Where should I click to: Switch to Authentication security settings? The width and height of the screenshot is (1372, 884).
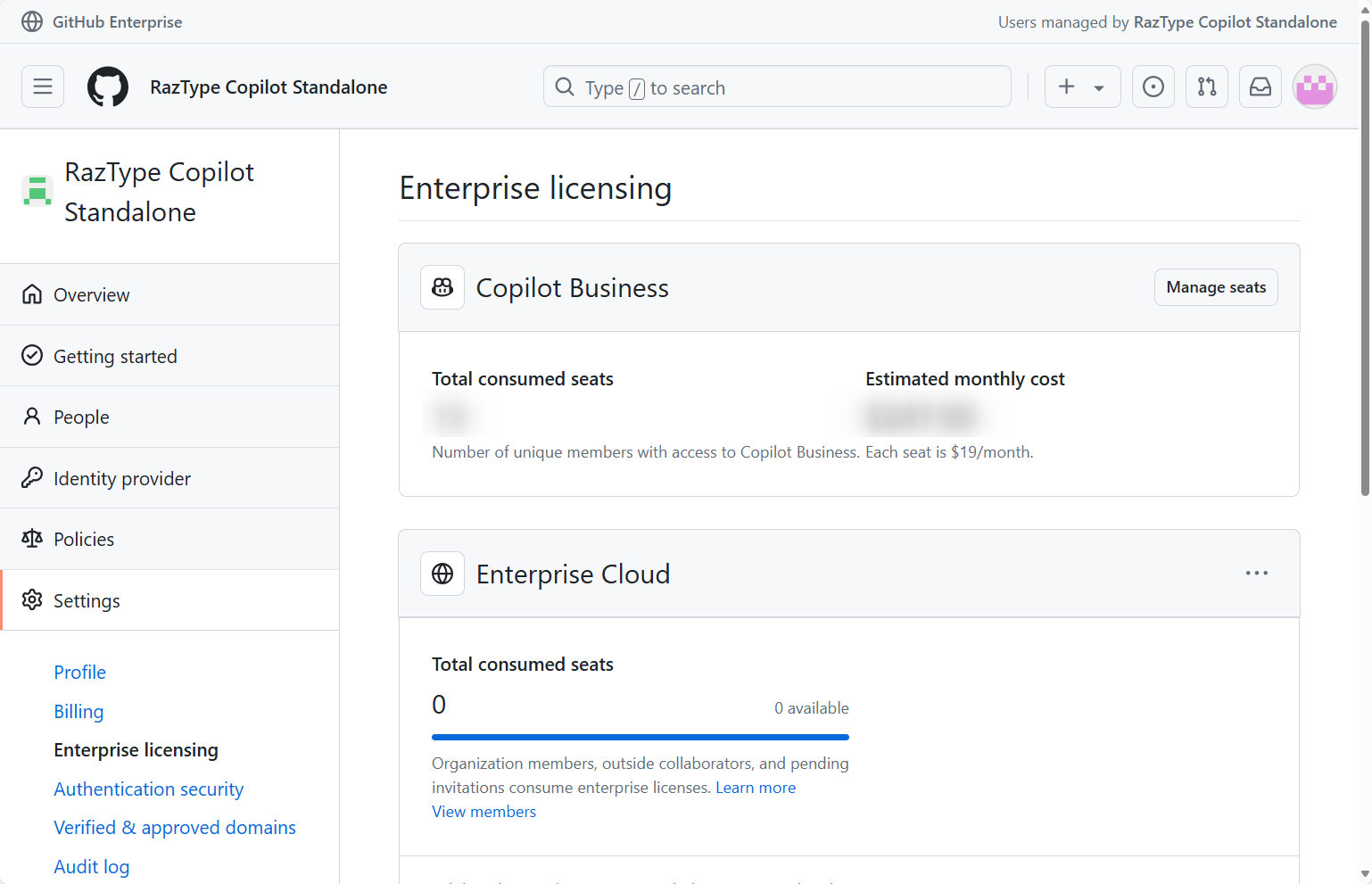click(148, 789)
